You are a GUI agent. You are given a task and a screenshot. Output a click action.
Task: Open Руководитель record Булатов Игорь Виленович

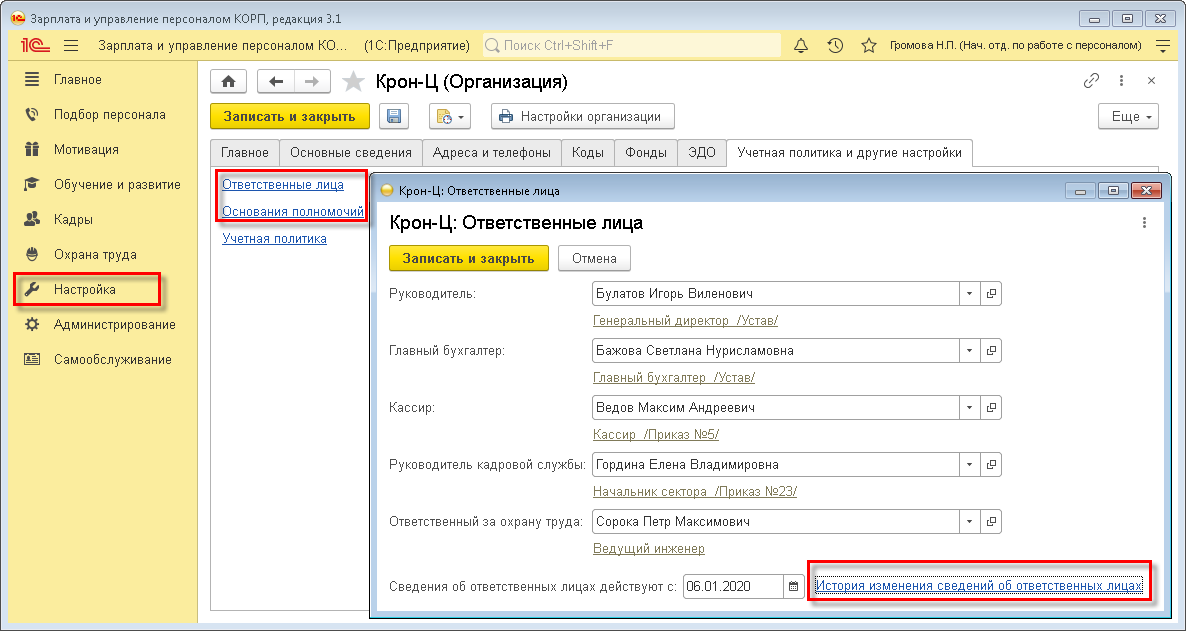(991, 294)
